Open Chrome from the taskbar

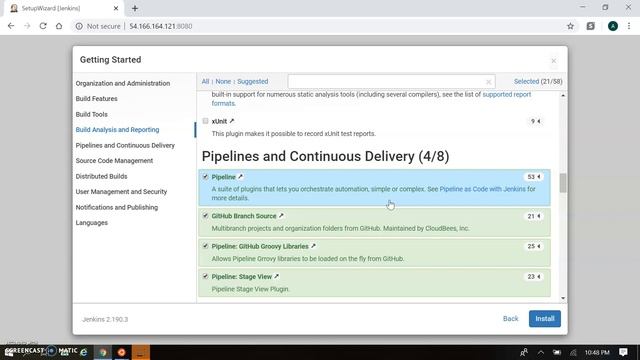(103, 352)
